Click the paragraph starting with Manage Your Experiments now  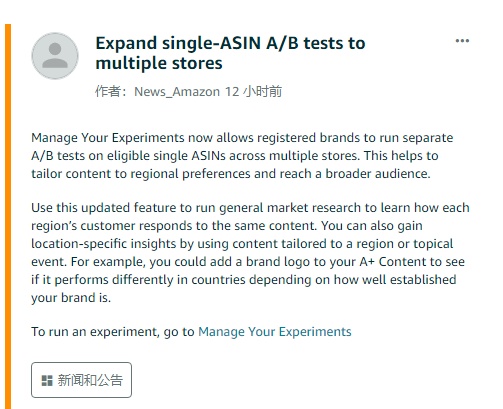242,156
